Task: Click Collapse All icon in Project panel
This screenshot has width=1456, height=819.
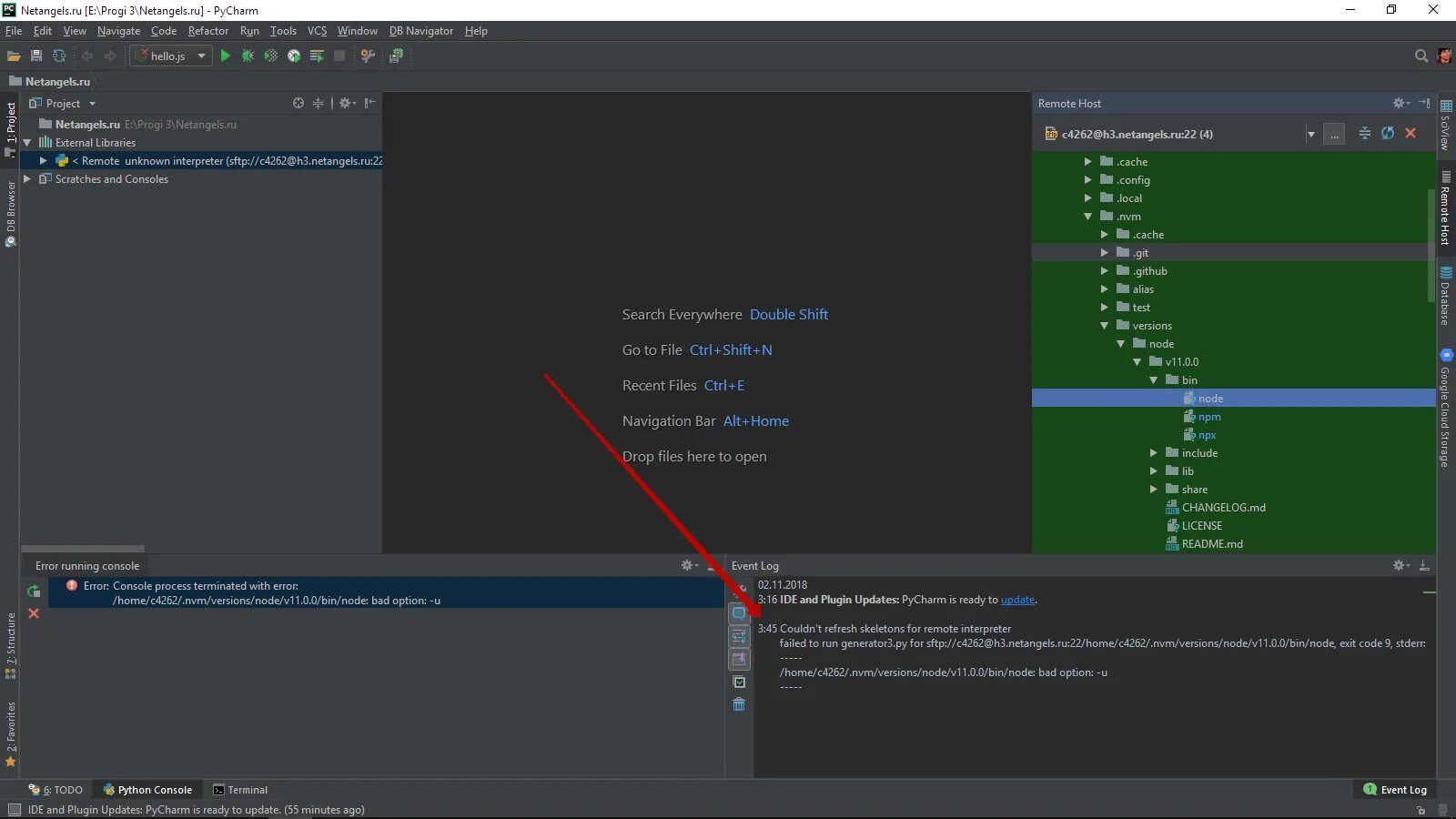Action: click(318, 103)
